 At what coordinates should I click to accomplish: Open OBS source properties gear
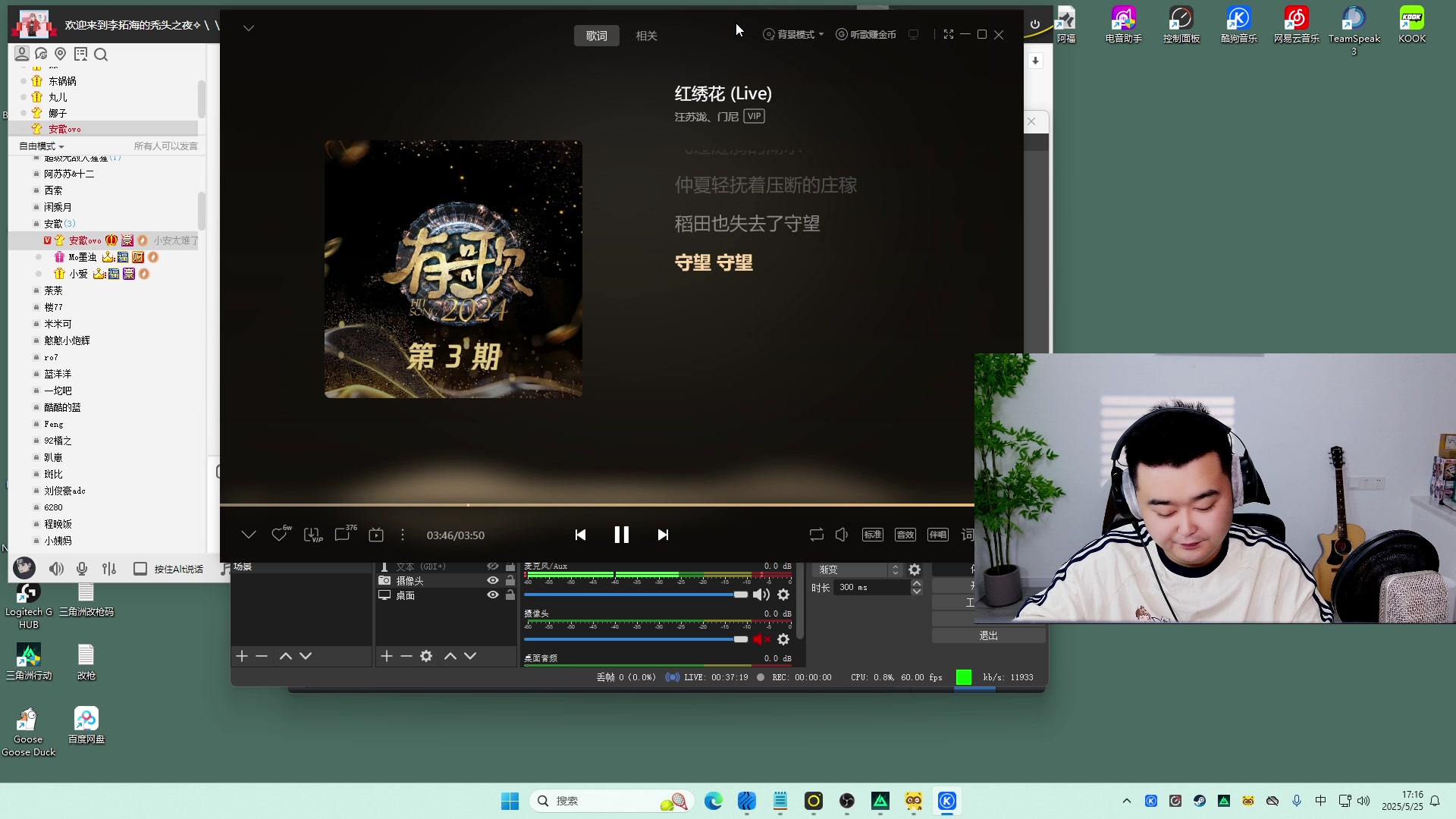[426, 656]
